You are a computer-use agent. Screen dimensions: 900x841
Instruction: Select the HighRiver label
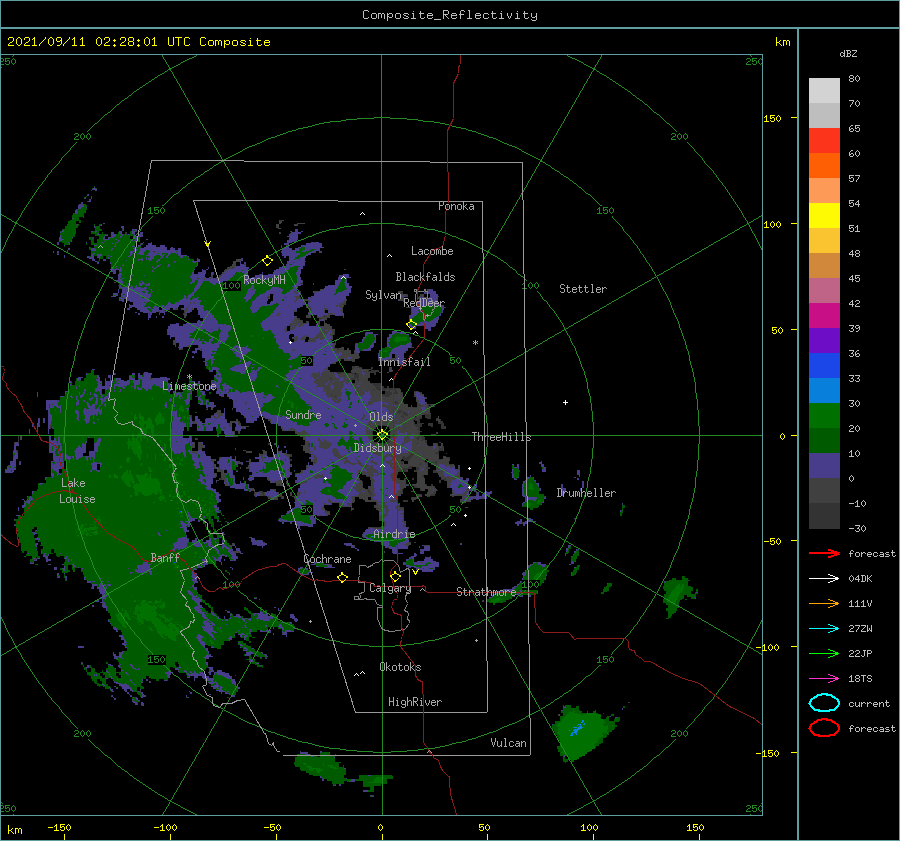[x=415, y=702]
